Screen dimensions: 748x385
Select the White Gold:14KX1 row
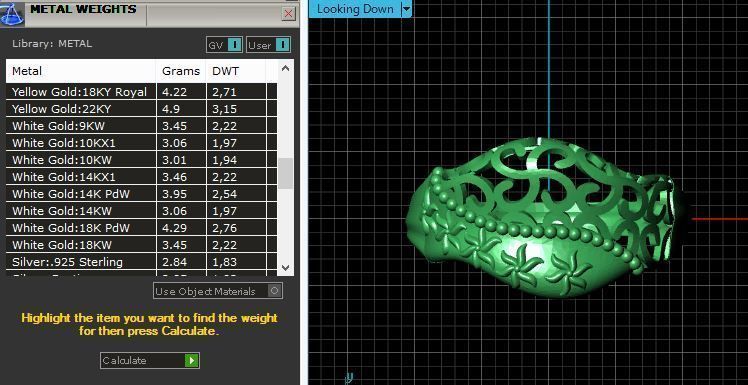(141, 177)
